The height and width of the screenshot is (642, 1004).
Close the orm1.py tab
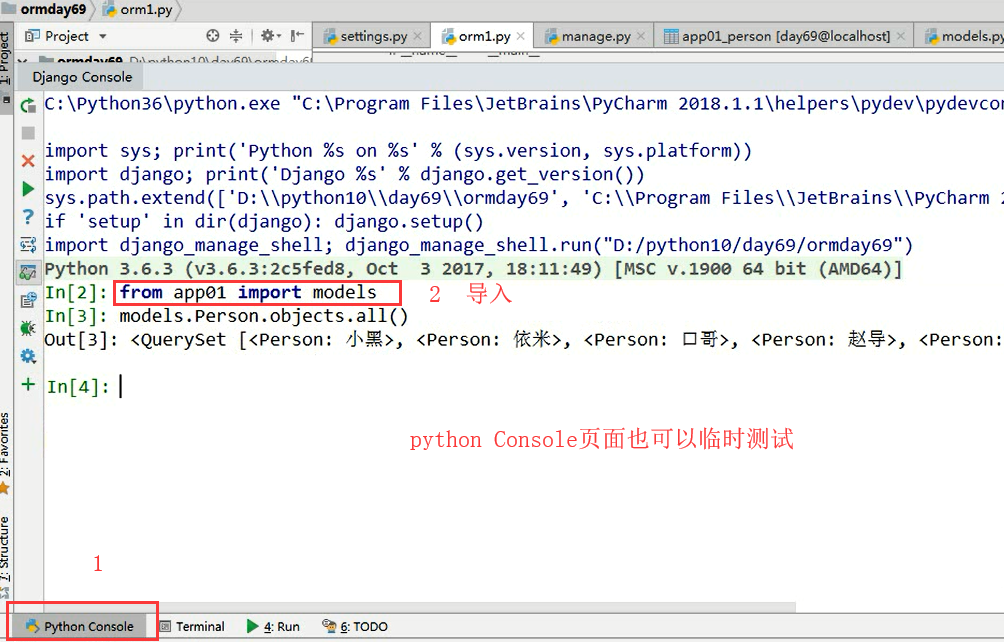pyautogui.click(x=521, y=36)
